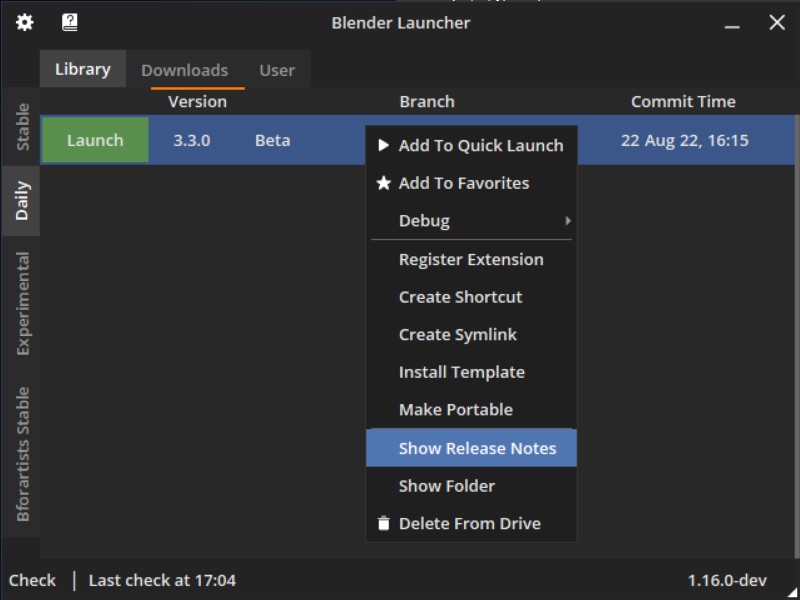Viewport: 800px width, 600px height.
Task: Choose Add To Favorites
Action: (x=471, y=183)
